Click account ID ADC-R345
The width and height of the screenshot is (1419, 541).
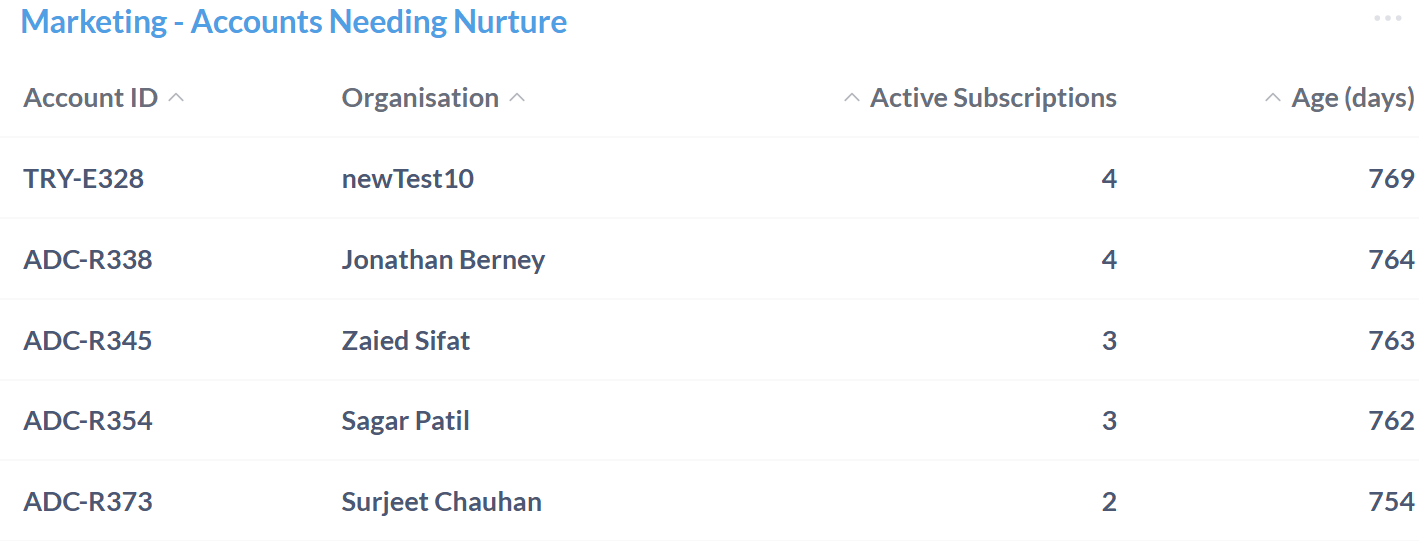[88, 341]
